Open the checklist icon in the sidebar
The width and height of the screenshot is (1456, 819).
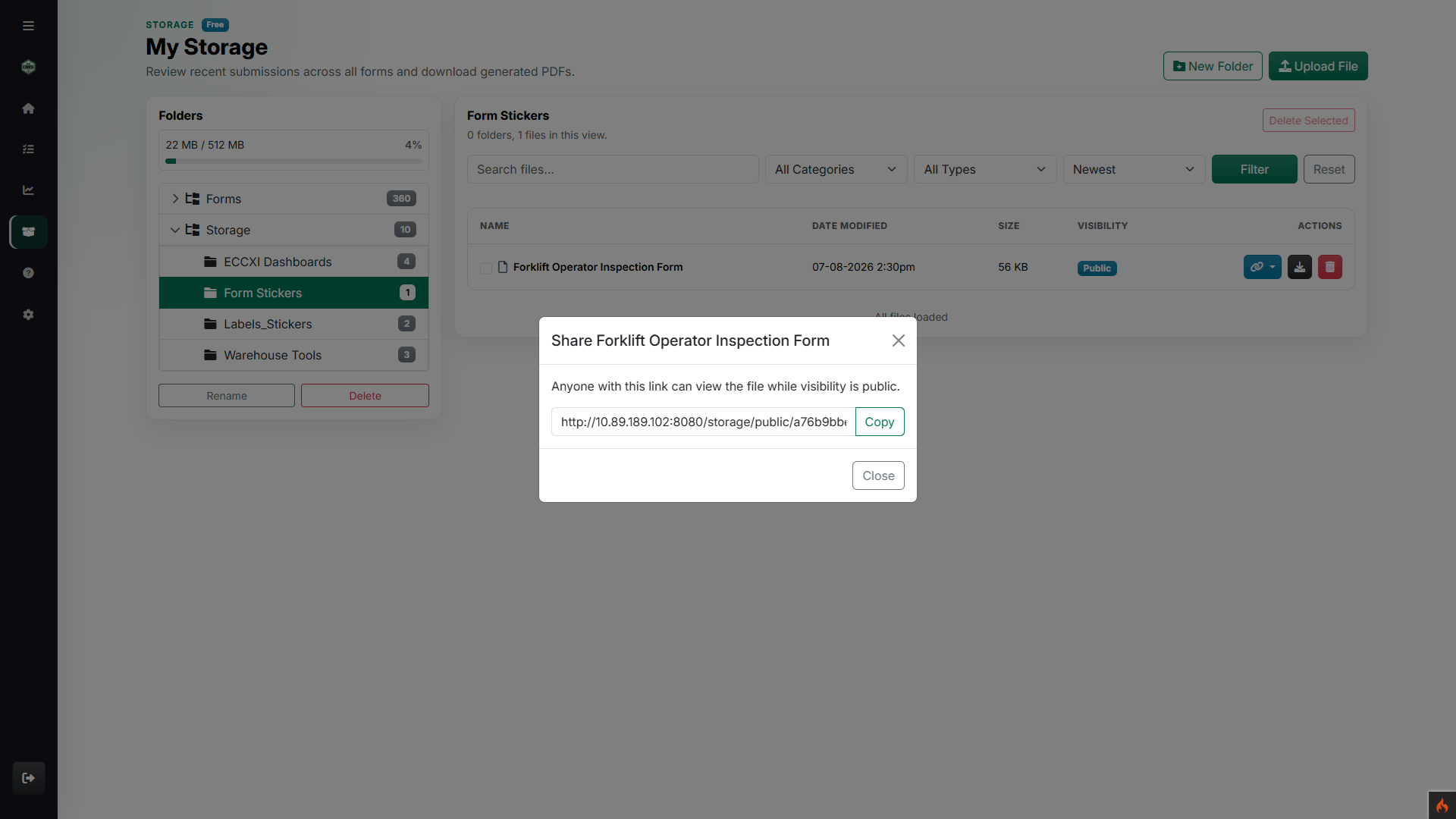28,149
